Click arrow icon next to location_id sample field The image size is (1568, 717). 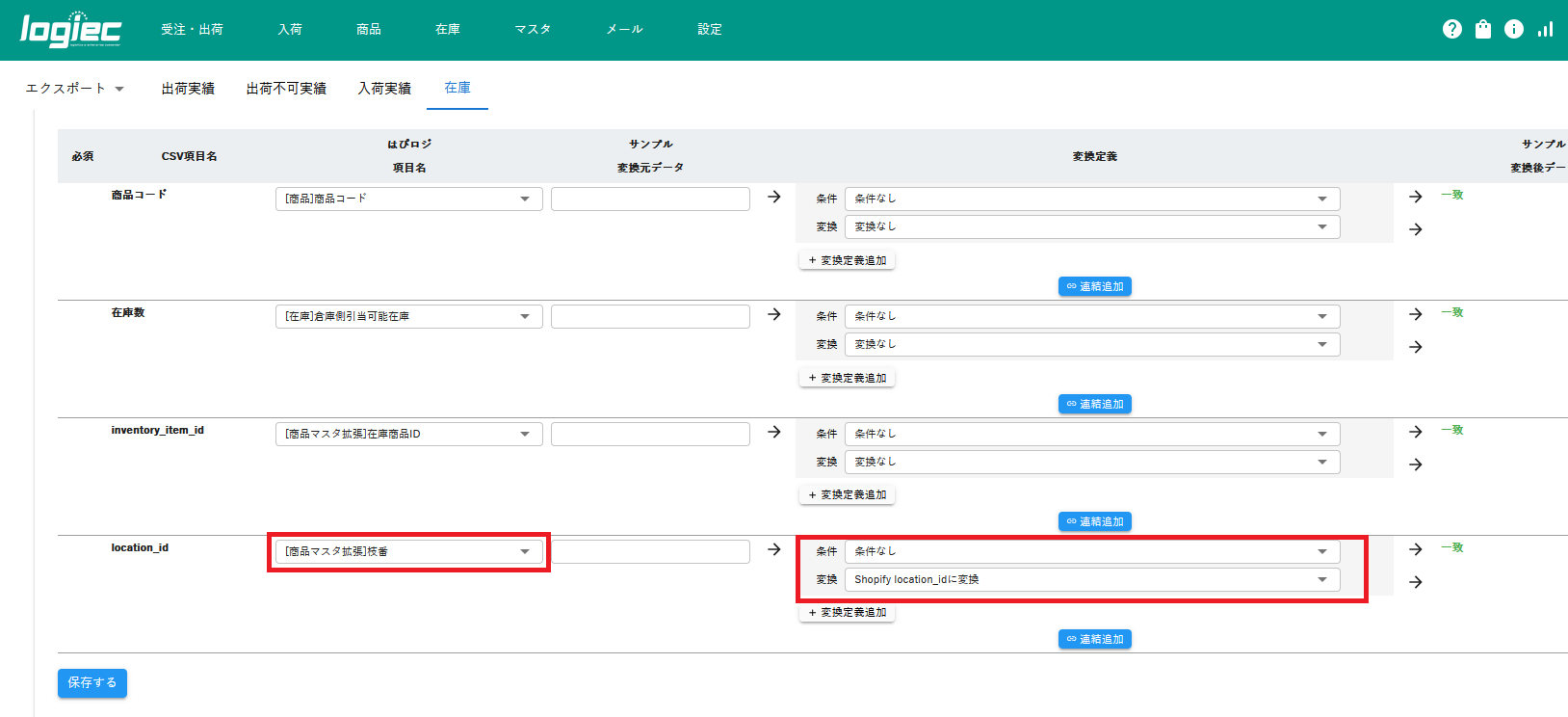tap(773, 549)
